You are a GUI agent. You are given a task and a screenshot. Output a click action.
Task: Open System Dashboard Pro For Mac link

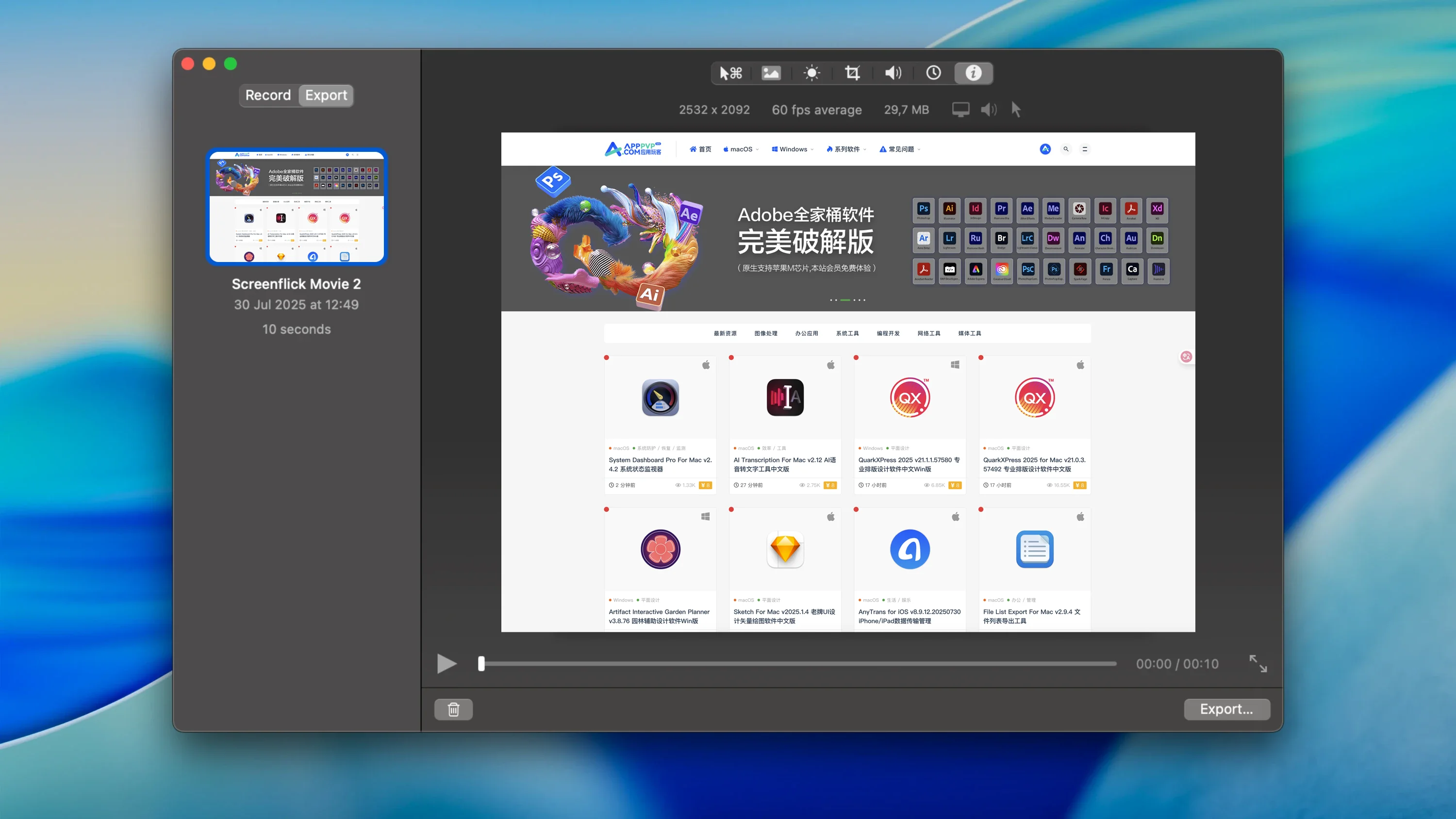point(660,465)
